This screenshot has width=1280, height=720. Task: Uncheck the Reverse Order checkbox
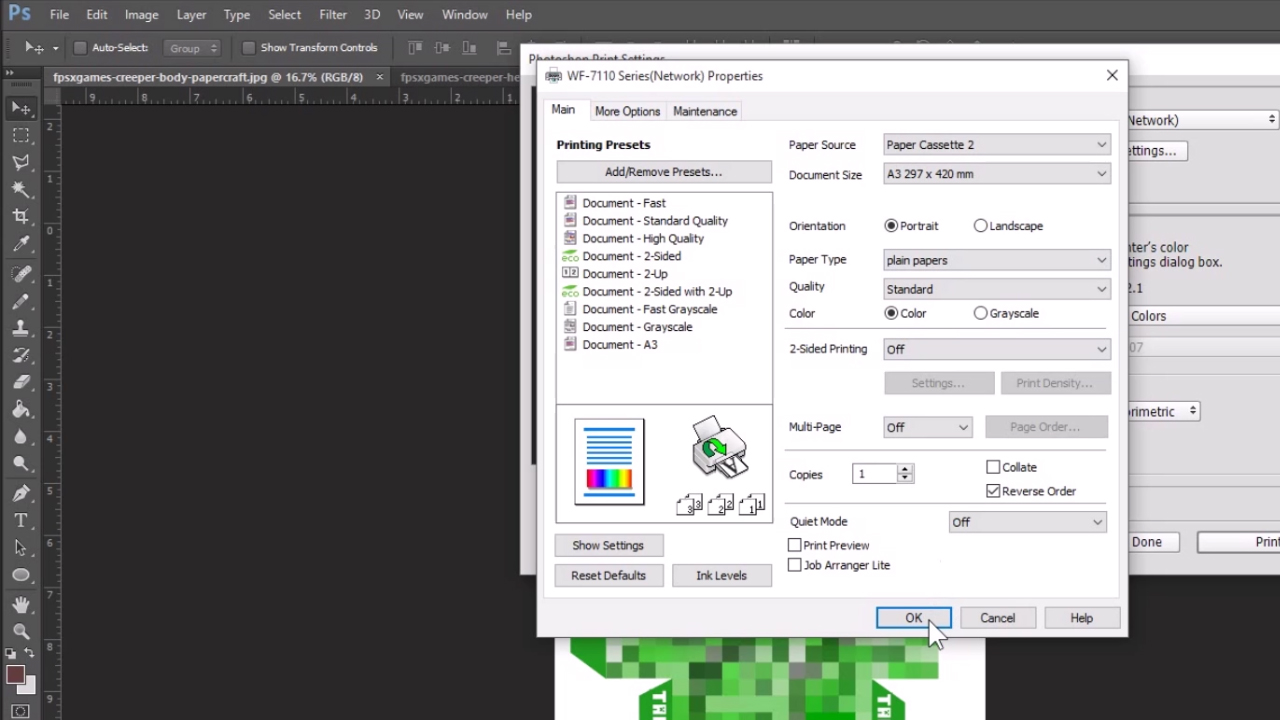click(993, 491)
